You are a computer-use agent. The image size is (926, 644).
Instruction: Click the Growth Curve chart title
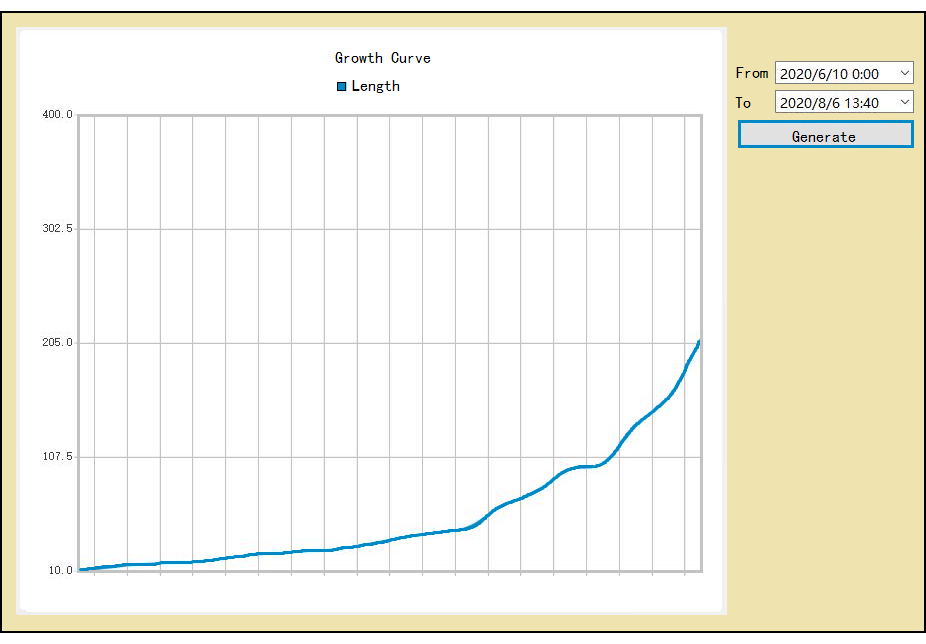pos(382,58)
